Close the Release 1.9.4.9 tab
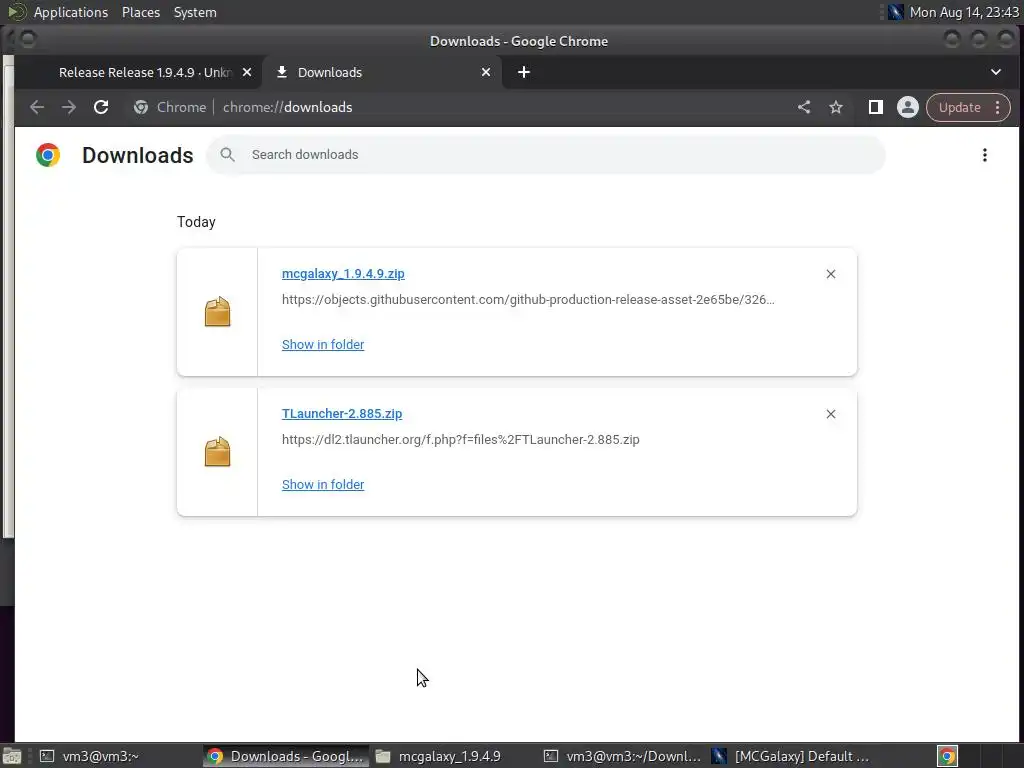Viewport: 1024px width, 768px height. pos(247,72)
